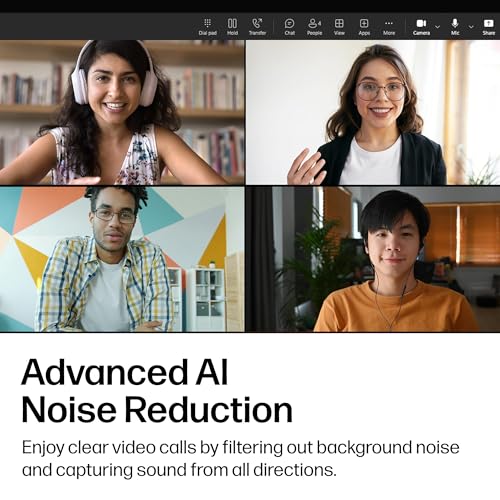Screen dimensions: 500x500
Task: Open the Dial pad
Action: [x=208, y=27]
